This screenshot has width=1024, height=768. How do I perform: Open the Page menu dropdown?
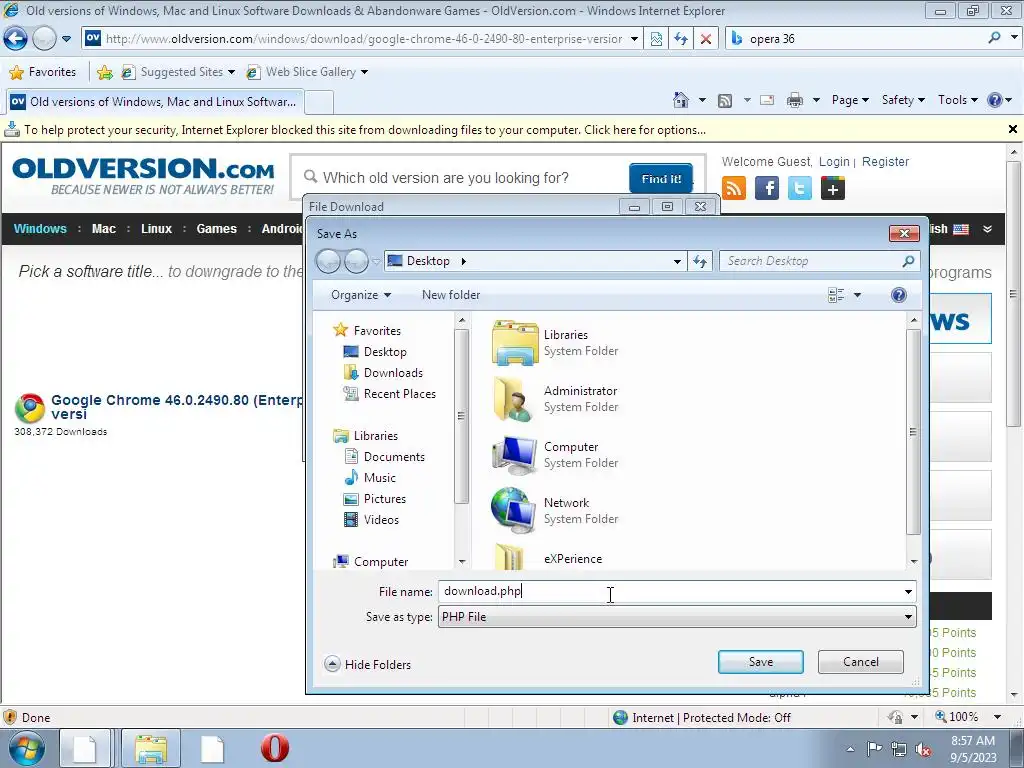[850, 100]
